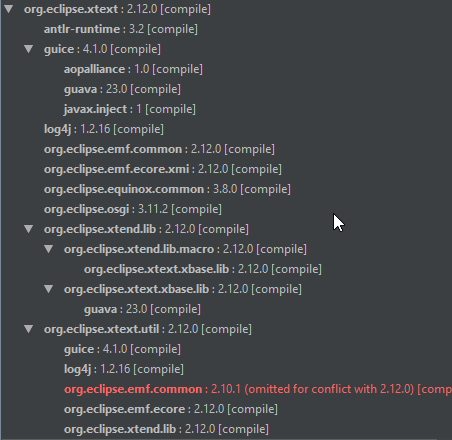Screen dimensions: 452x440
Task: Select guava 23.0 under xbase.lib
Action: [142, 309]
